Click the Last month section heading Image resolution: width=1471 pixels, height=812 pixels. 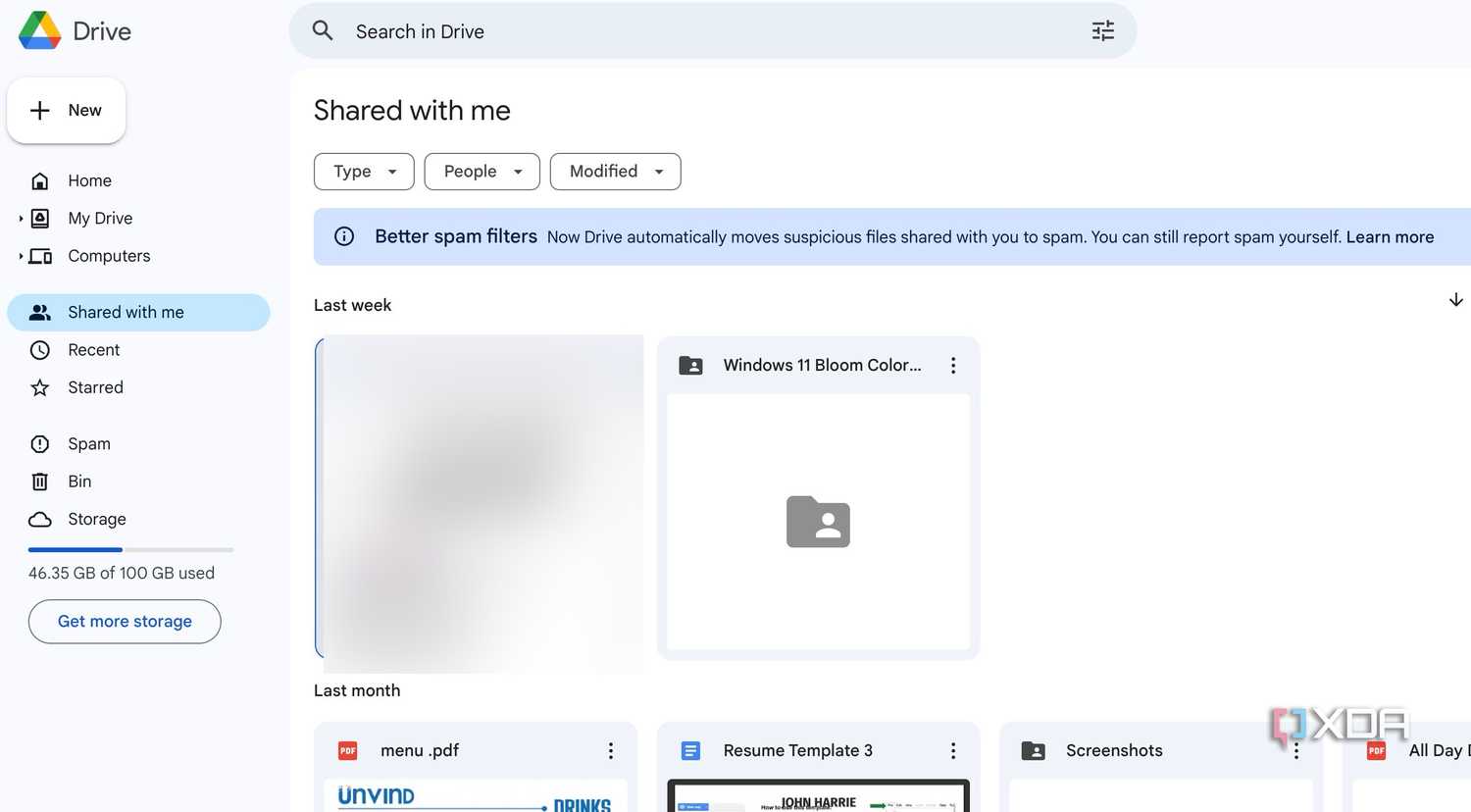click(x=357, y=690)
